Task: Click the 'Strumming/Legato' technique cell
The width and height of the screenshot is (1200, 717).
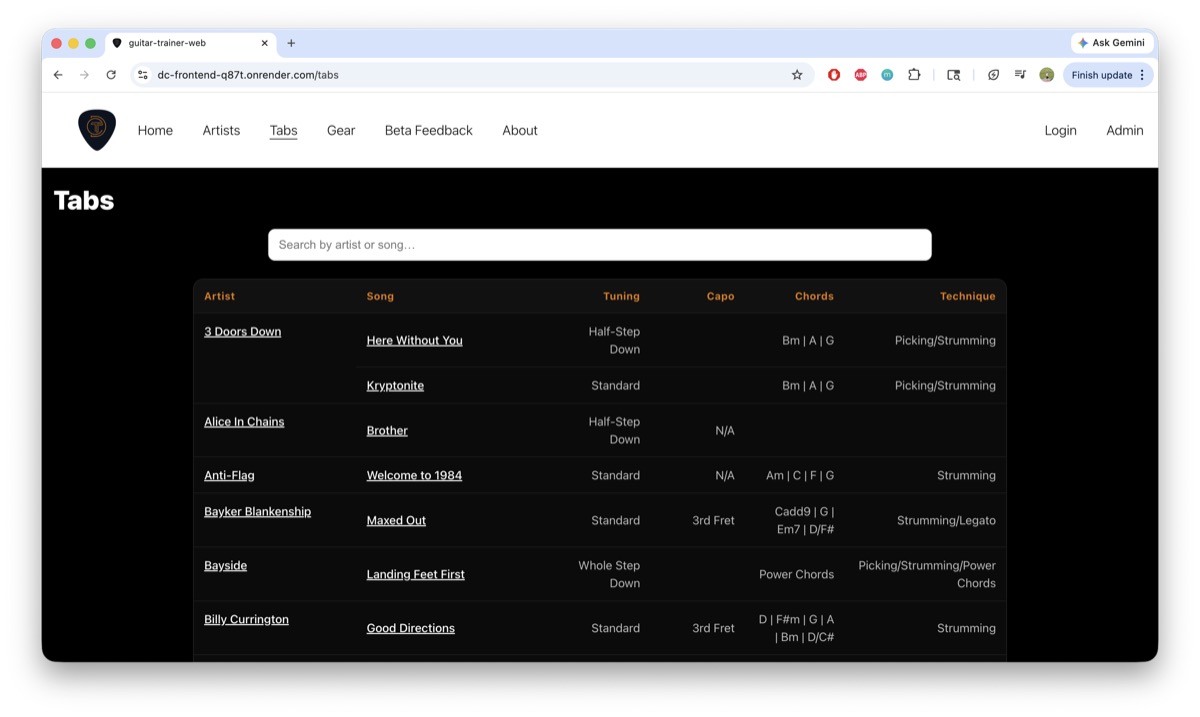Action: pos(946,520)
